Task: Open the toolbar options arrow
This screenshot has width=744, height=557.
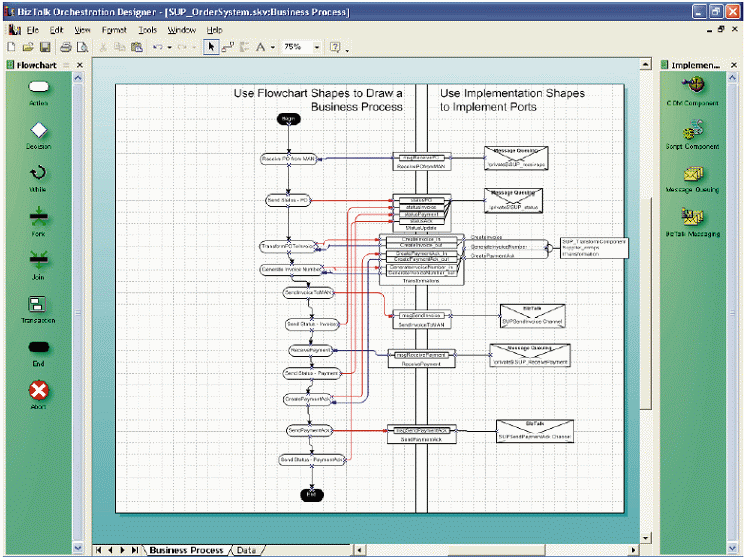Action: pos(347,50)
